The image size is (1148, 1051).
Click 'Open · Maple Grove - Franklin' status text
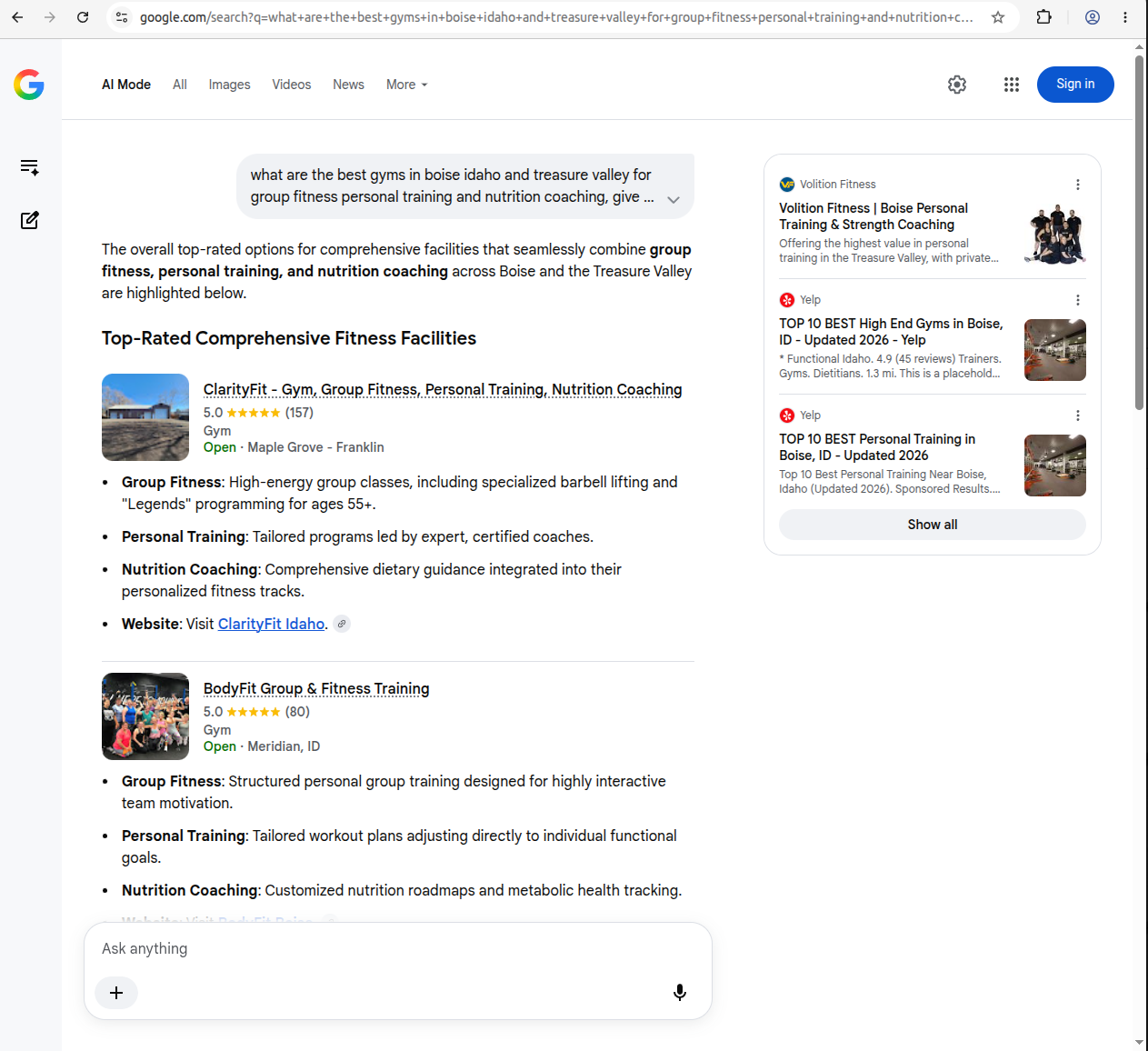(x=294, y=447)
